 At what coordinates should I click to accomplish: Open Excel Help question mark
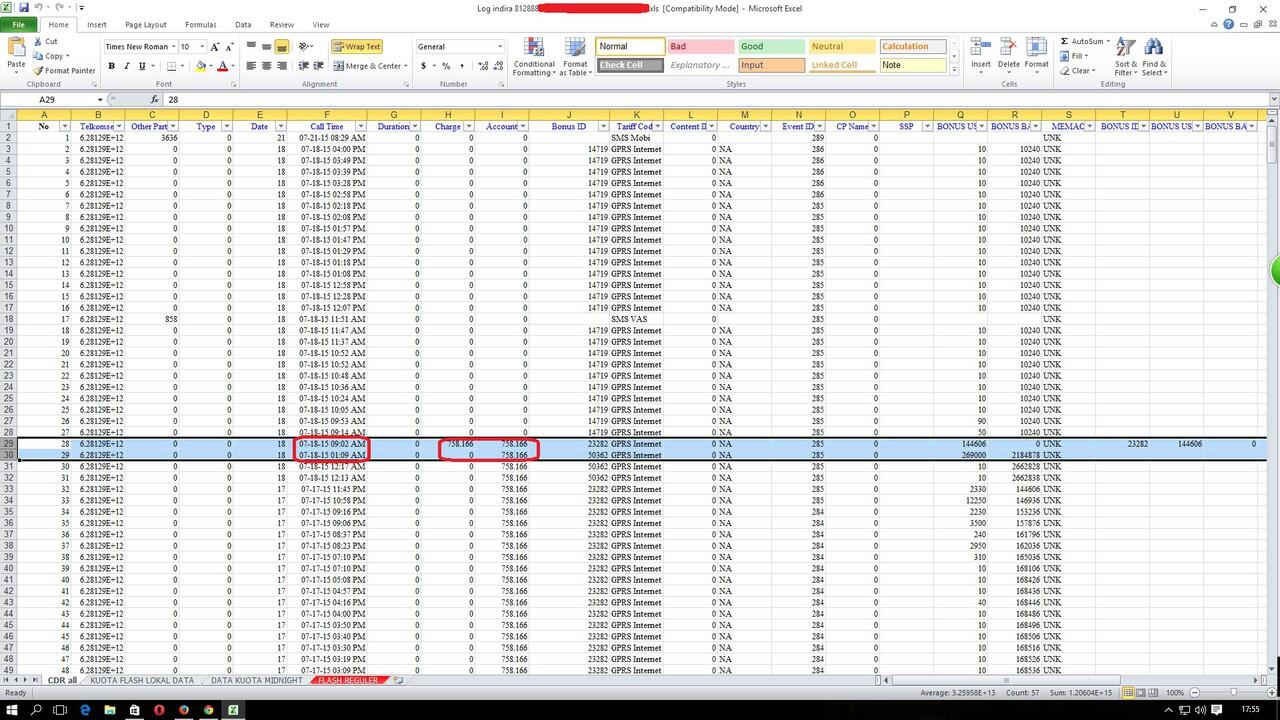tap(1230, 24)
